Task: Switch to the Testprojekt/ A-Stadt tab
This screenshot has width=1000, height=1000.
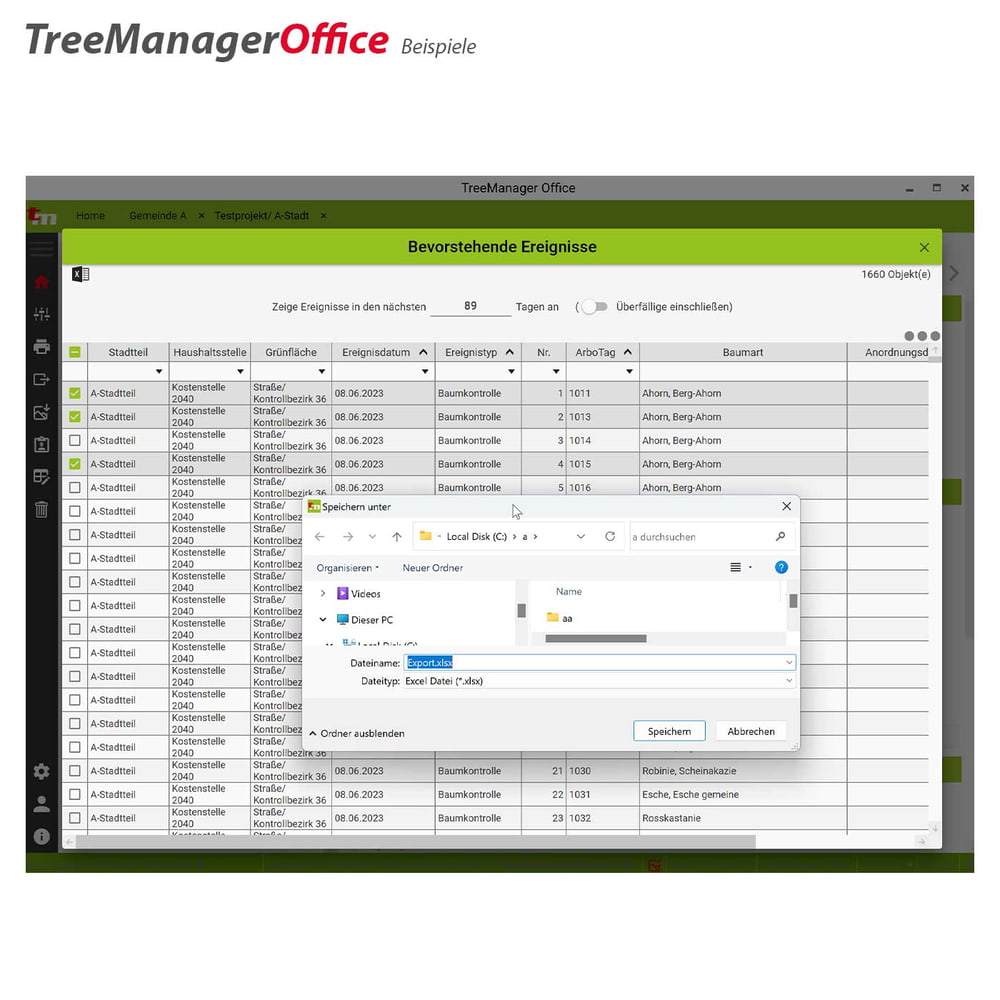Action: coord(261,216)
